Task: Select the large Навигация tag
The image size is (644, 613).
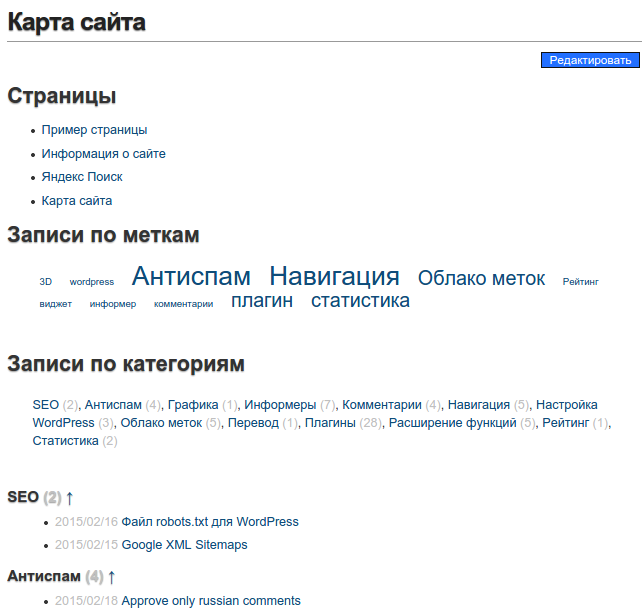Action: coord(334,277)
